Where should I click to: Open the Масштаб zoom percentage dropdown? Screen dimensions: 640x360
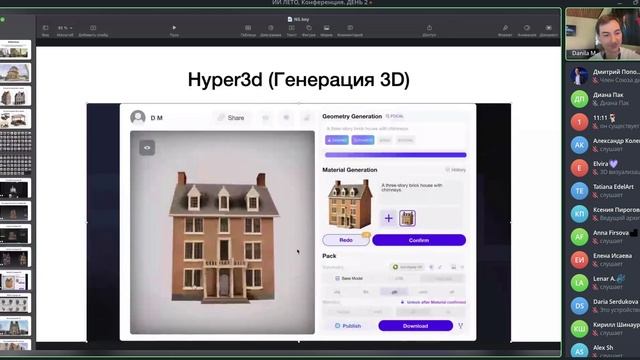point(64,28)
